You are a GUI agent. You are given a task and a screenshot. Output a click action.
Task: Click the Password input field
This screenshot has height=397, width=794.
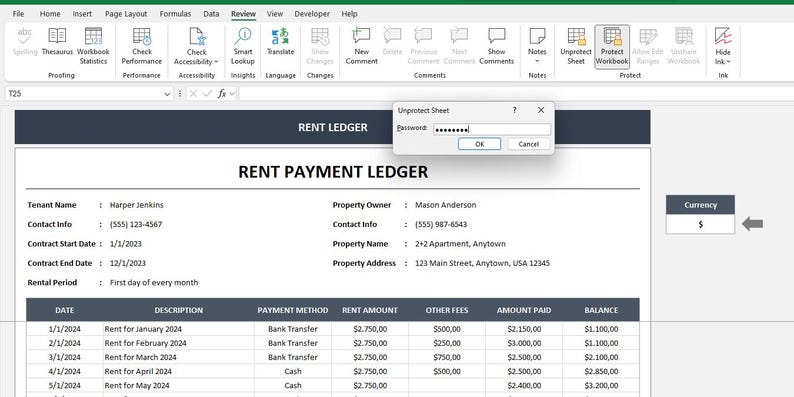492,129
